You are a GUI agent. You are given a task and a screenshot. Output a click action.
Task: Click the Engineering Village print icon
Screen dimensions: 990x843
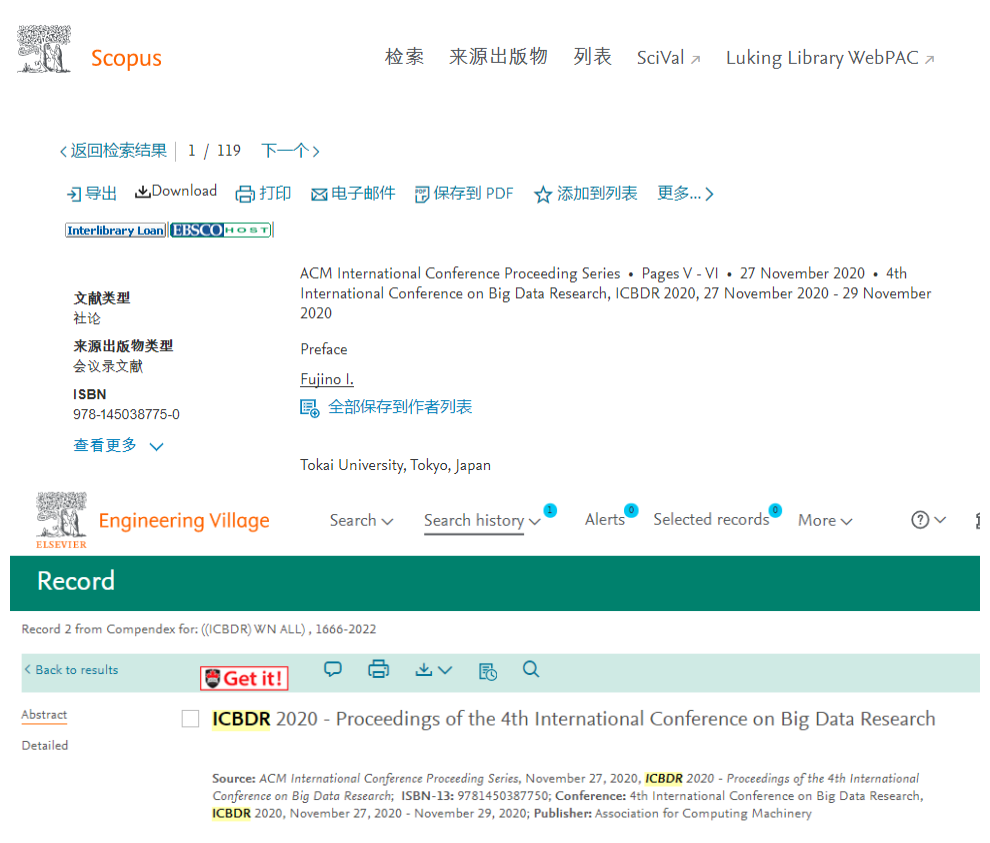(x=378, y=669)
